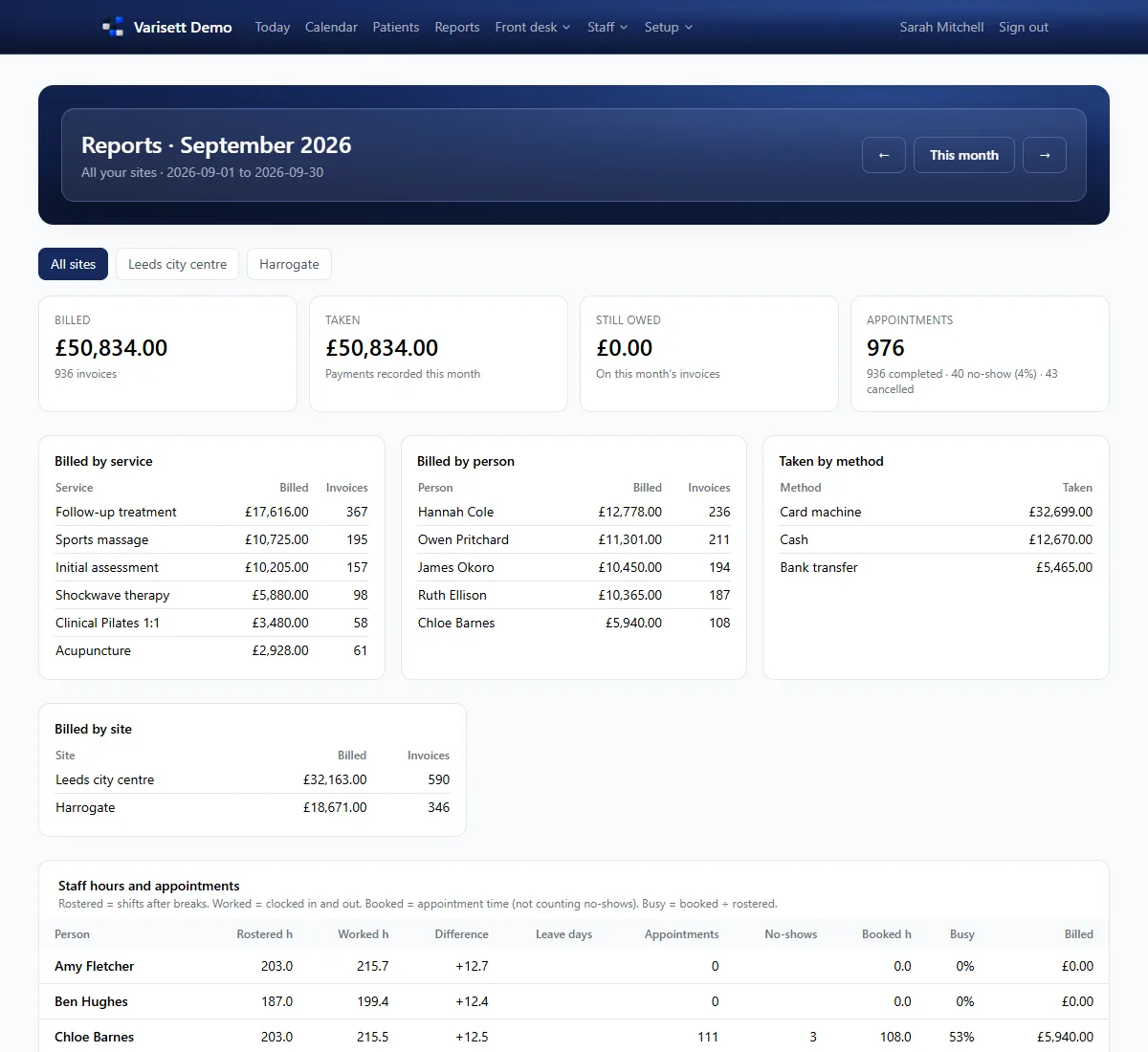Click the Shockwave therapy service row
1148x1052 pixels.
pyautogui.click(x=211, y=595)
